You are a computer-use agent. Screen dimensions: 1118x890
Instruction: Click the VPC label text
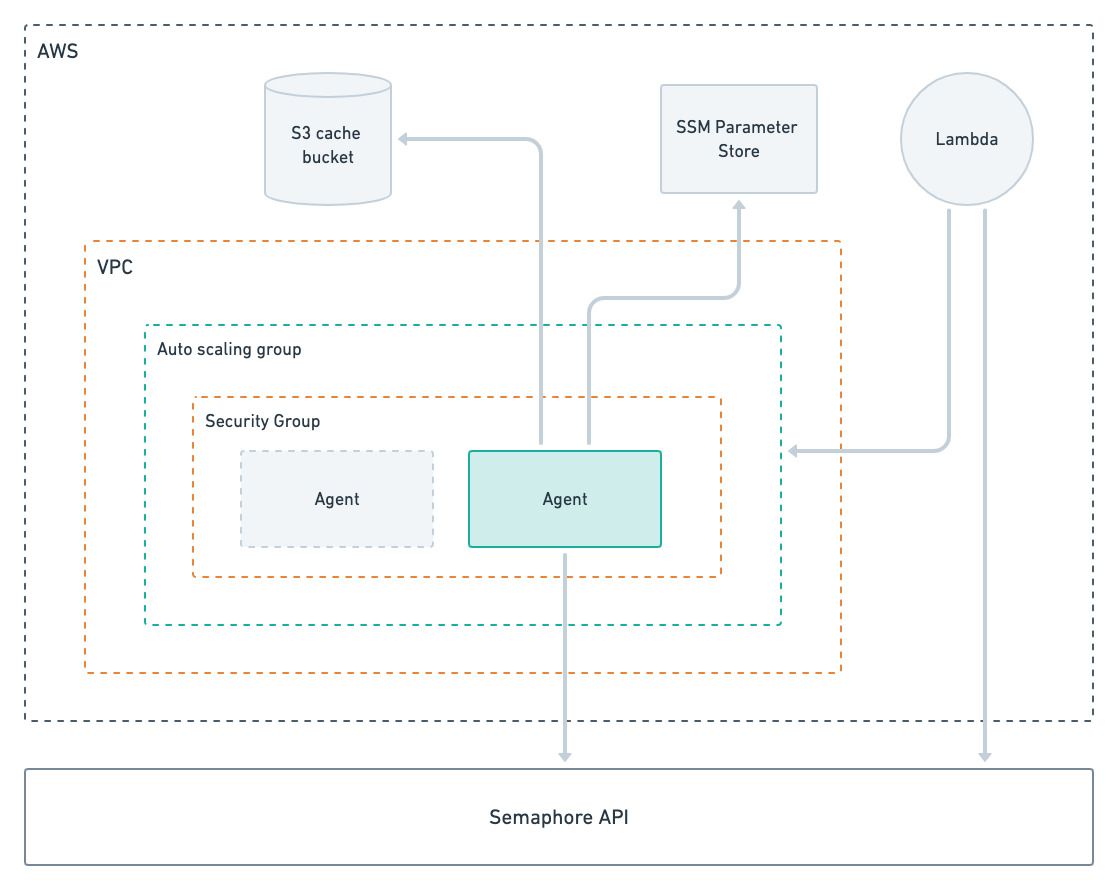(x=115, y=267)
